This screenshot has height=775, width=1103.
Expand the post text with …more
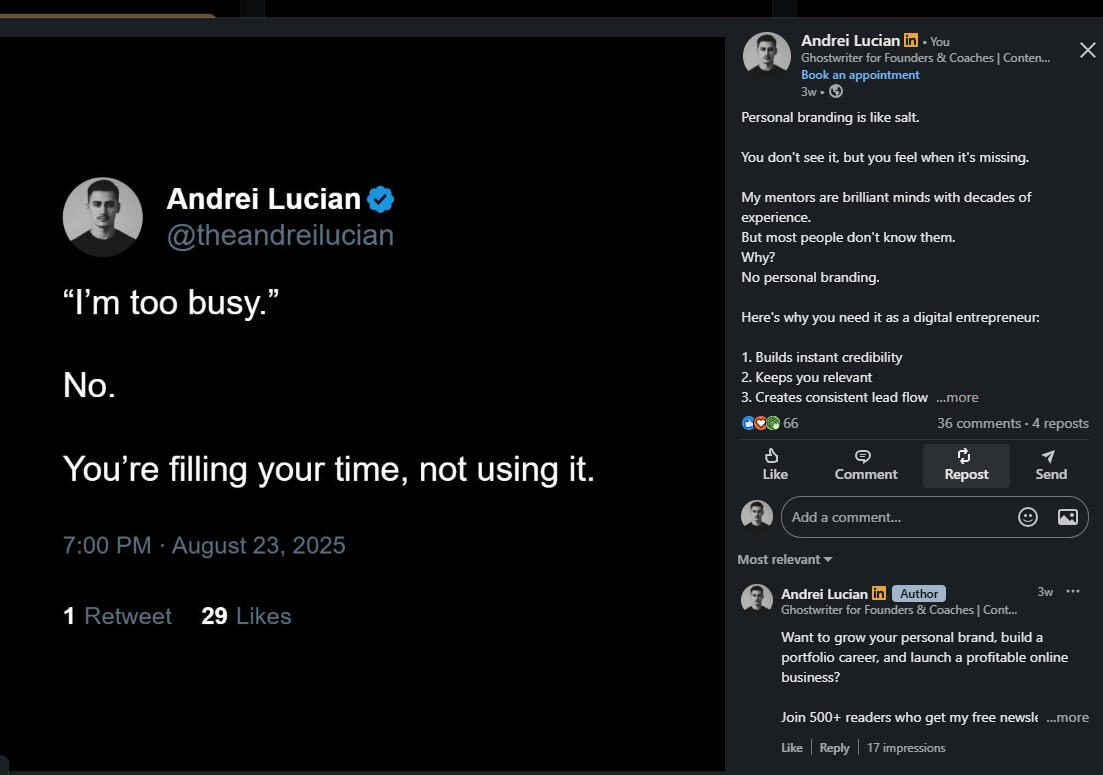(x=958, y=397)
